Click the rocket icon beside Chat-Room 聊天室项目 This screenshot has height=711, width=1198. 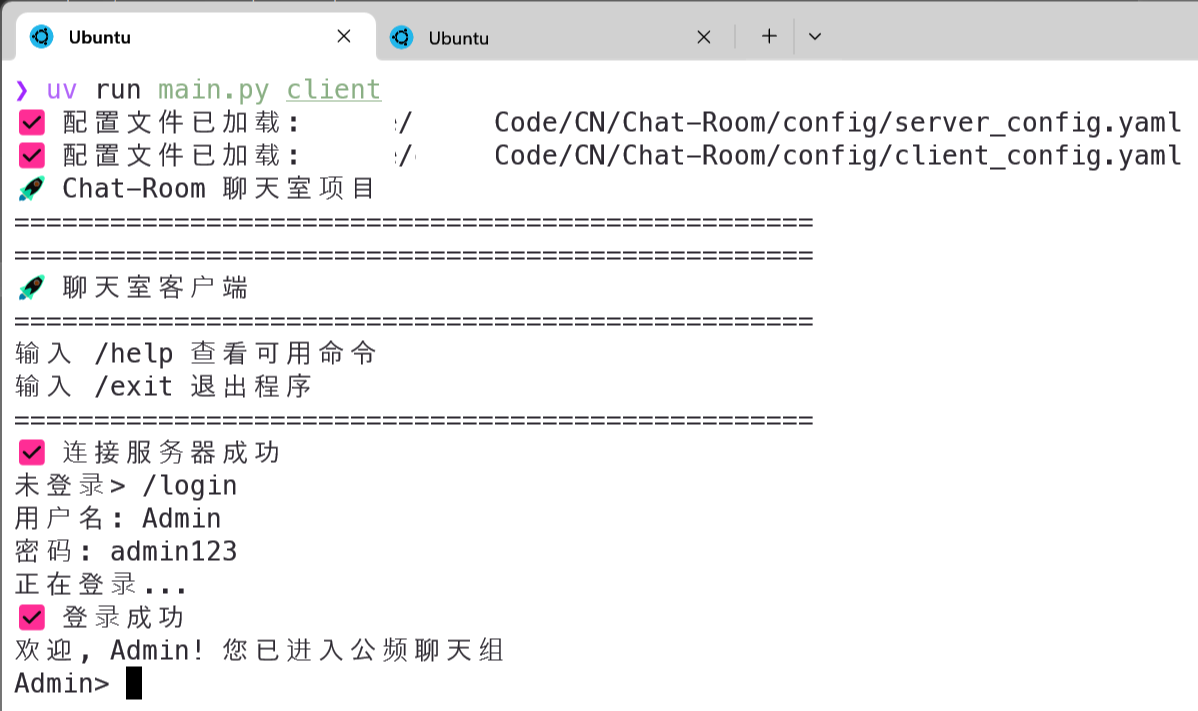tap(31, 188)
